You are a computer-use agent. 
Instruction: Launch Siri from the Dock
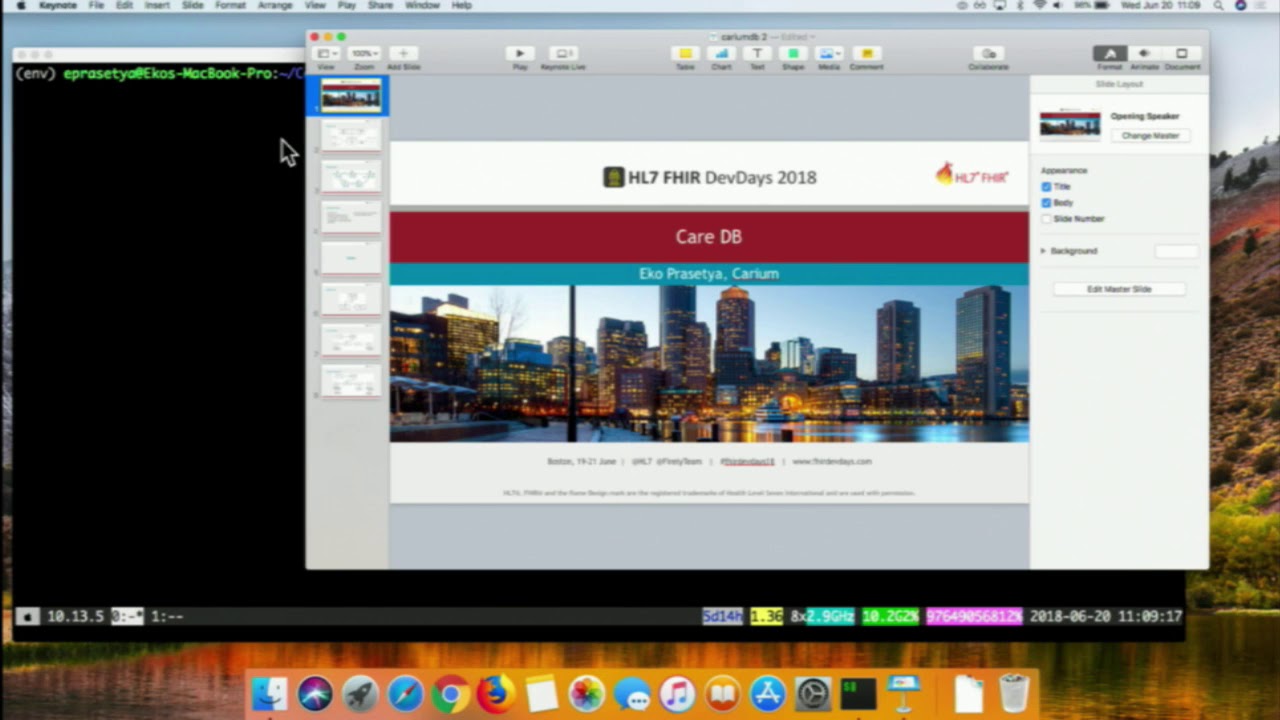[315, 693]
